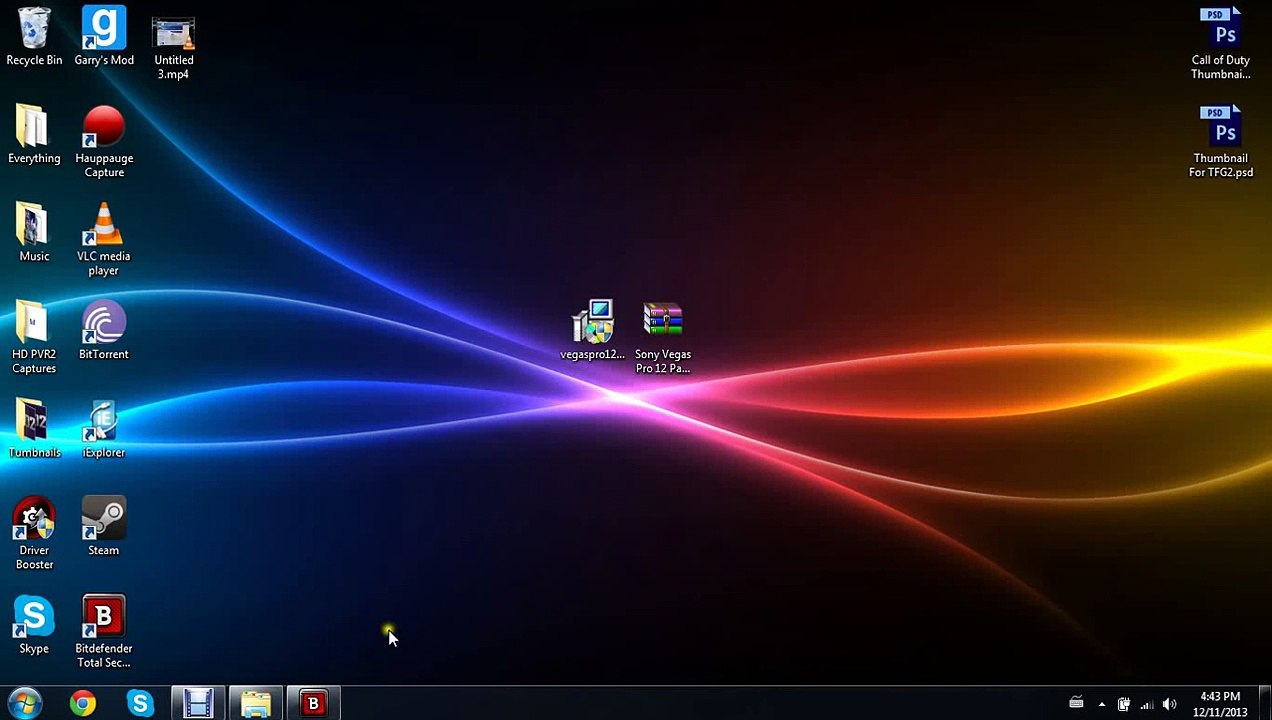Screen dimensions: 1272x720
Task: Select the Bitdefender Total Security shortcut
Action: (104, 632)
